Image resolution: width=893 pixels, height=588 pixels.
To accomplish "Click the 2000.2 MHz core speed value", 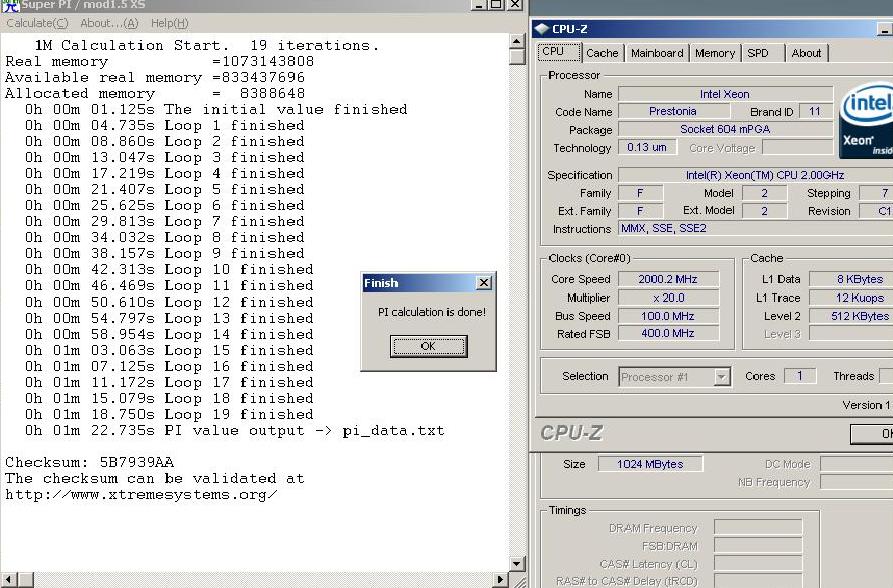I will point(668,279).
